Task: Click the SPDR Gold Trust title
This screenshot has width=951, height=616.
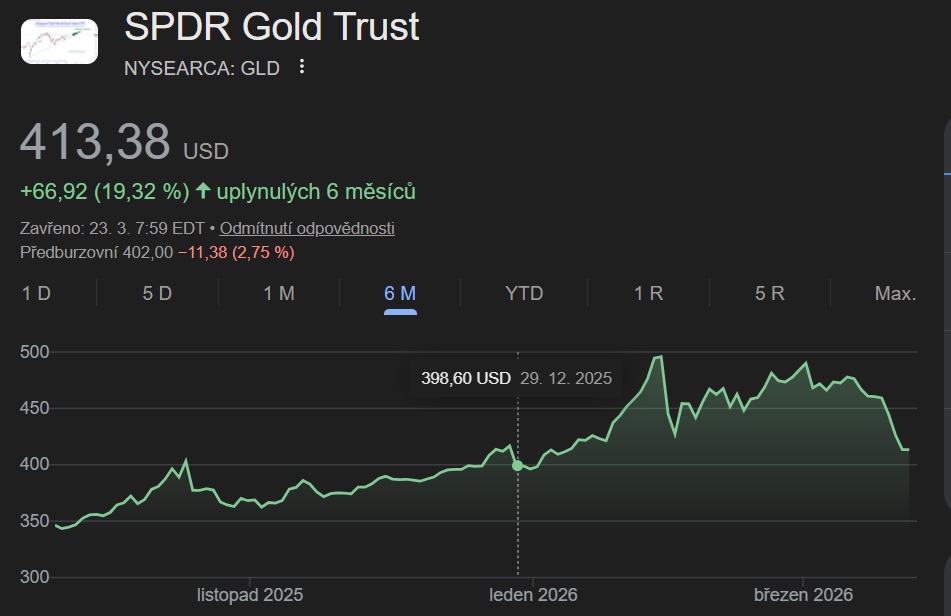Action: point(271,27)
